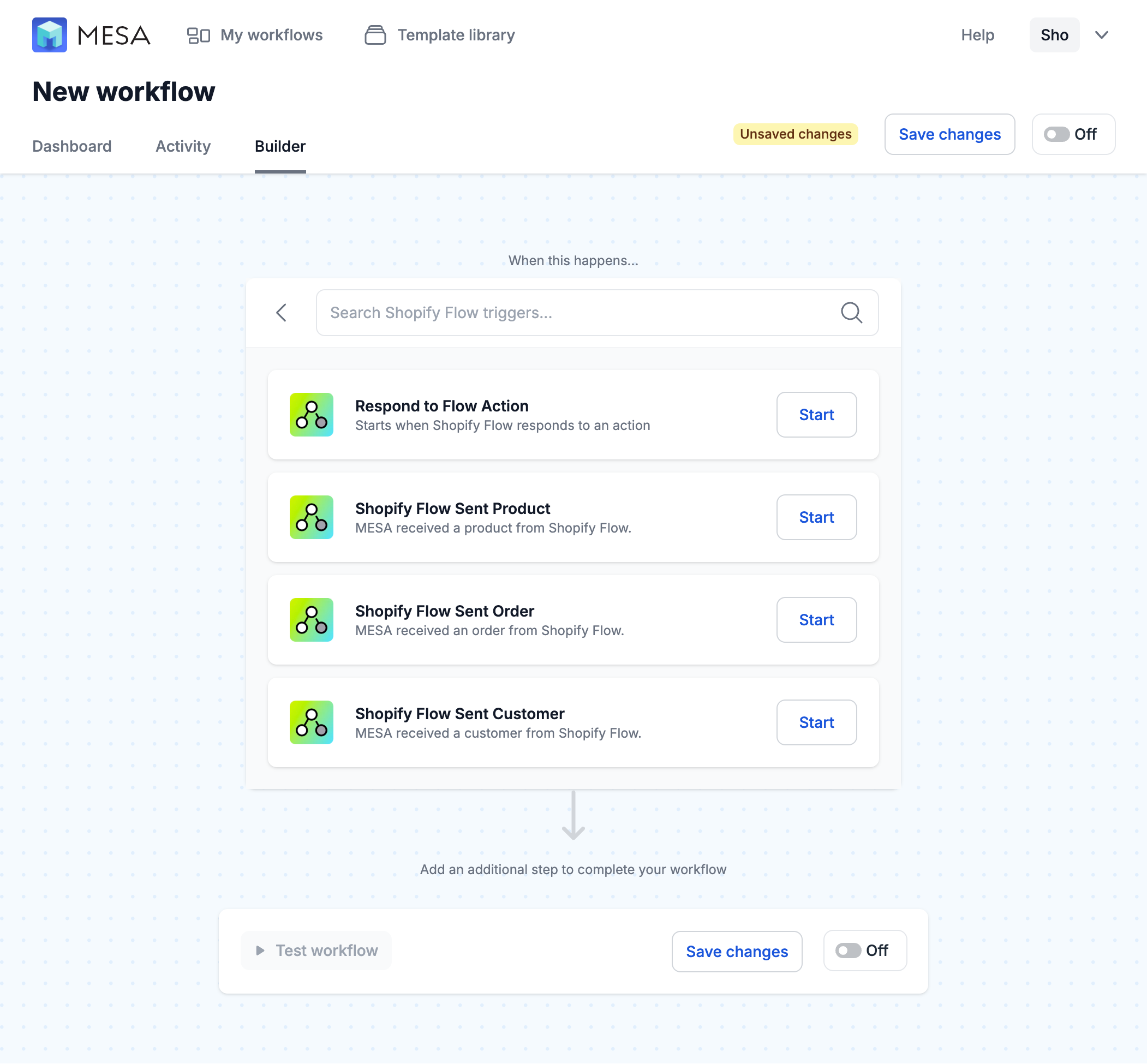Select the Builder tab

coord(280,146)
